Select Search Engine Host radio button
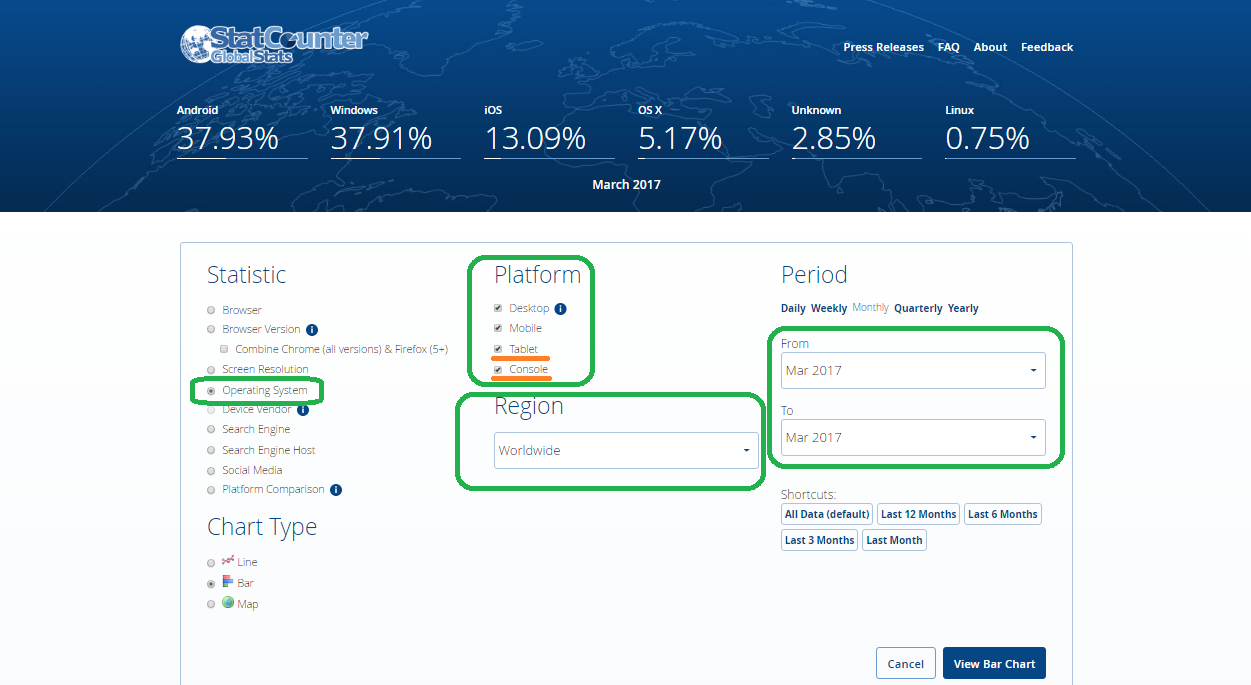Viewport: 1251px width, 685px height. [x=211, y=451]
